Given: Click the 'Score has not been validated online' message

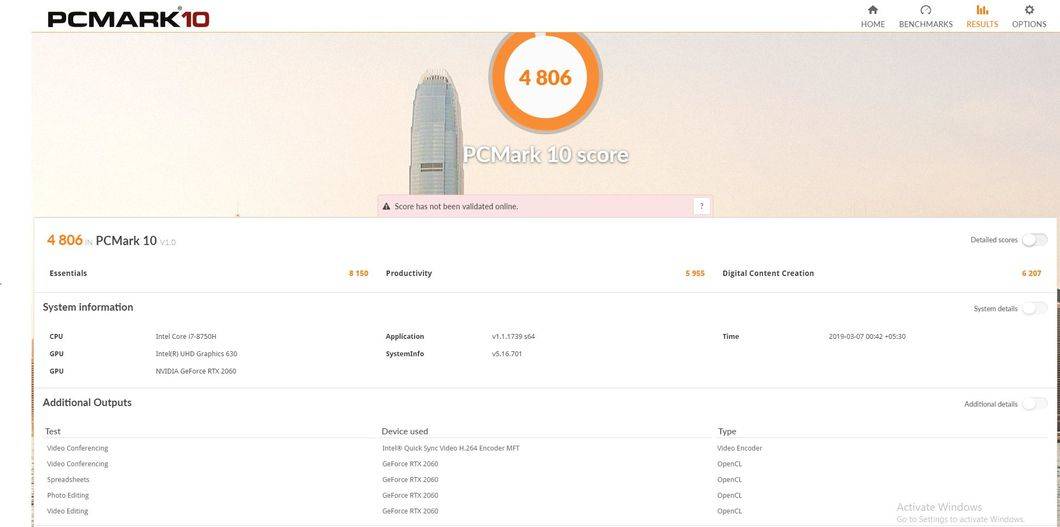Looking at the screenshot, I should (456, 207).
